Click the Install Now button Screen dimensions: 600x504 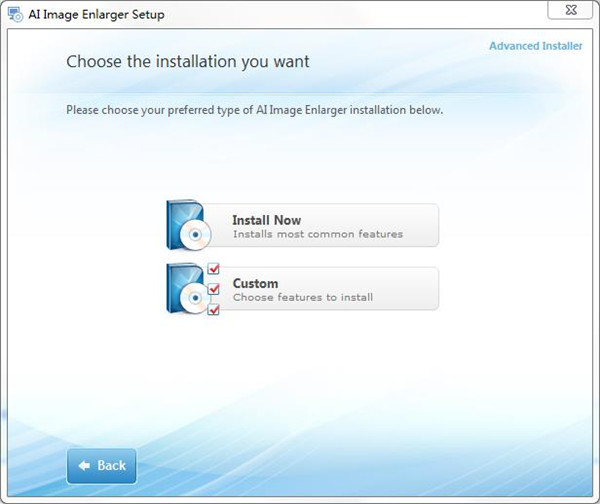[302, 225]
